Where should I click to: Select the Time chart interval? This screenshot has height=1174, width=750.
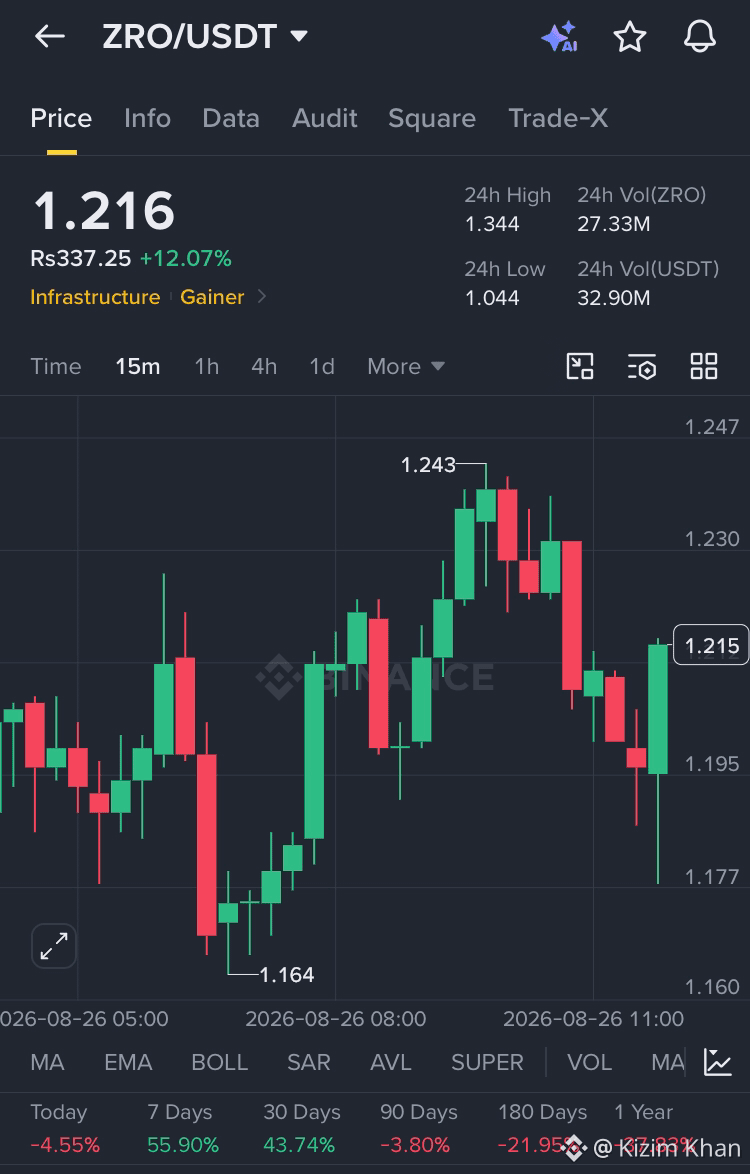[56, 366]
